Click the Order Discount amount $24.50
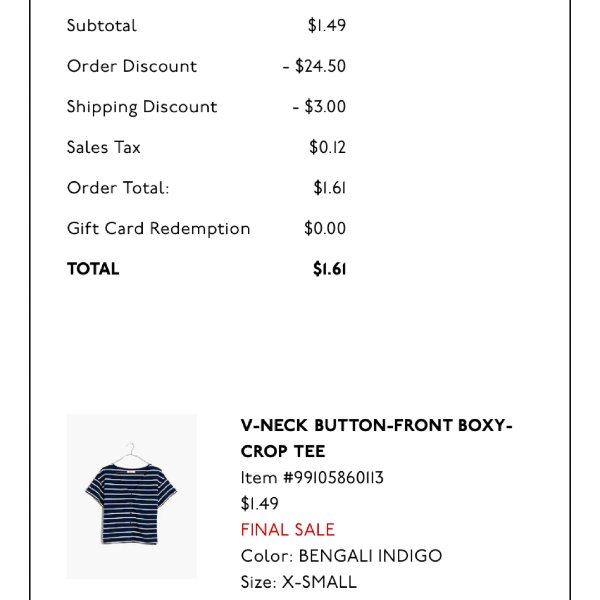 coord(314,66)
